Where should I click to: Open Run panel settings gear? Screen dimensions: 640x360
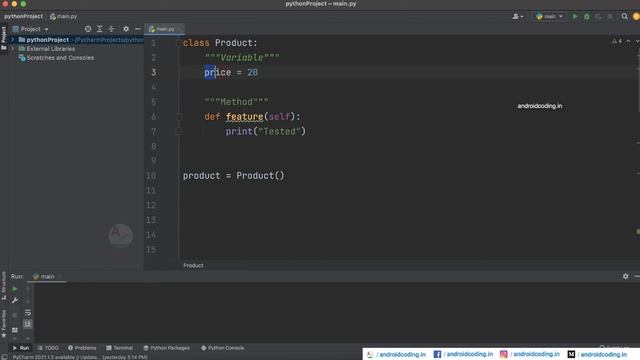pos(625,276)
